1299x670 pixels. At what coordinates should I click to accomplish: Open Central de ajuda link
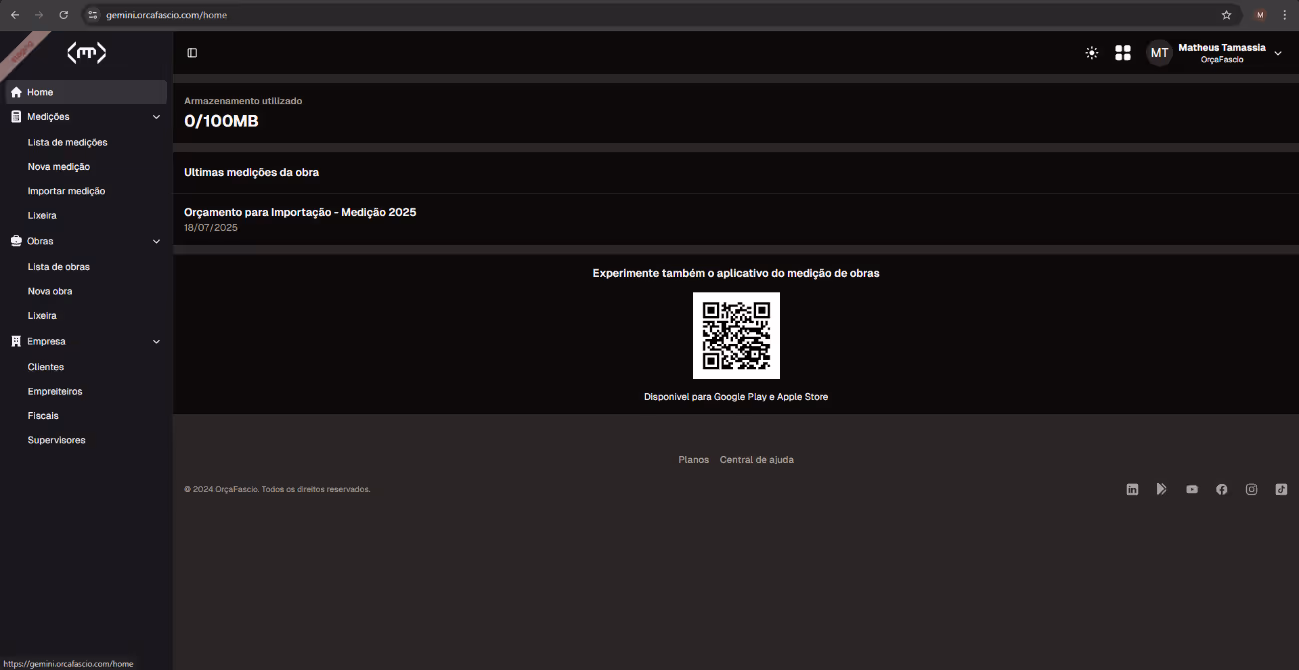[x=757, y=460]
